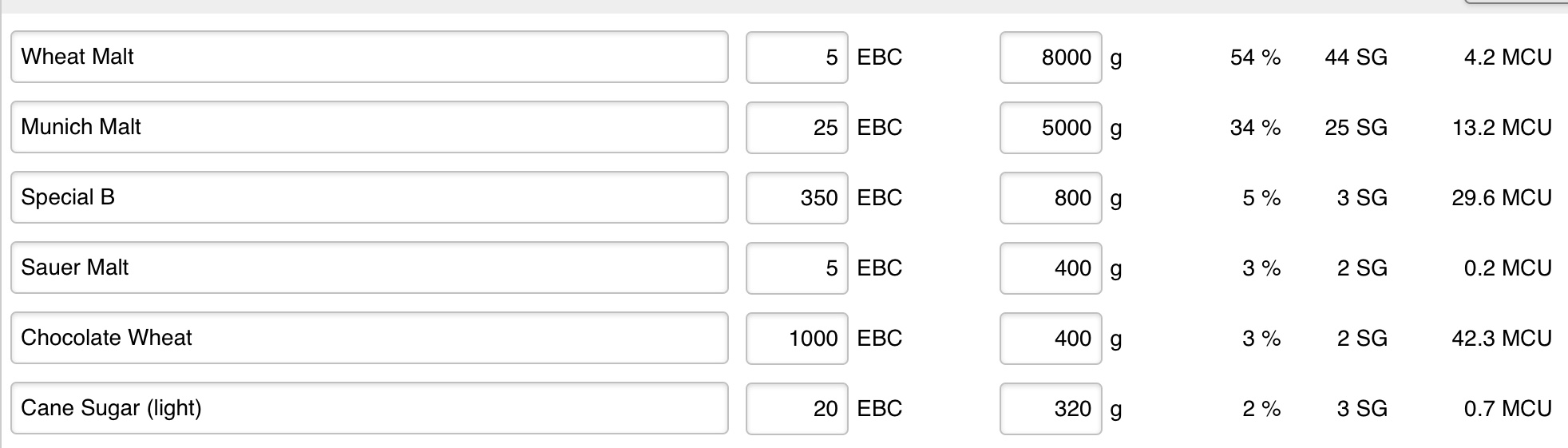
Task: Select the Special B weight field showing 800
Action: pyautogui.click(x=1050, y=197)
